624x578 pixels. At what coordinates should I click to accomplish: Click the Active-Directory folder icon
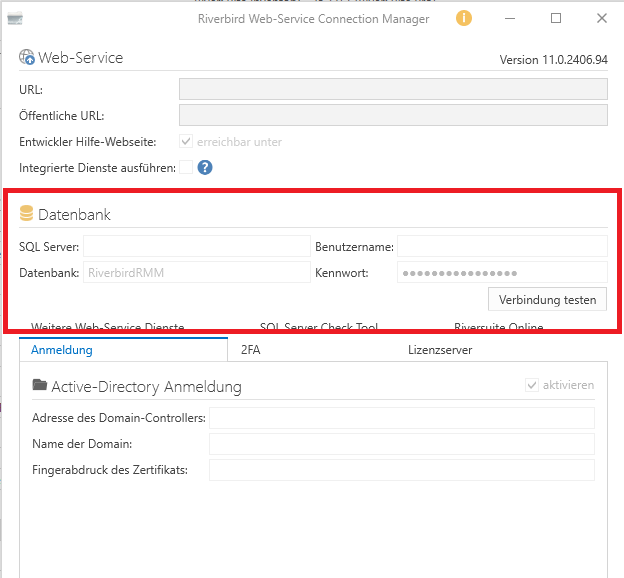(x=40, y=386)
